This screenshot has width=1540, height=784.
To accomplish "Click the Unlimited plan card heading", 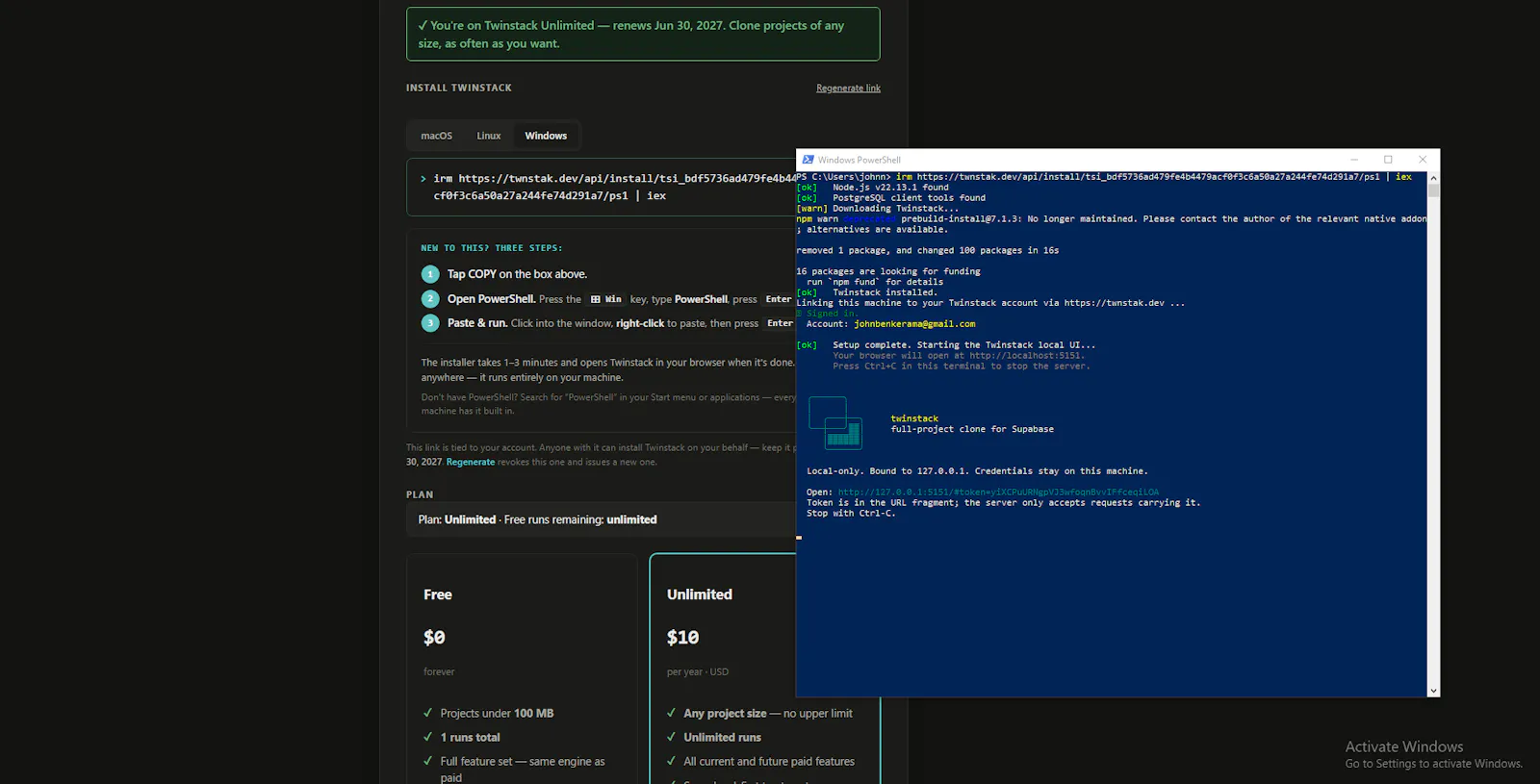I will pos(700,594).
